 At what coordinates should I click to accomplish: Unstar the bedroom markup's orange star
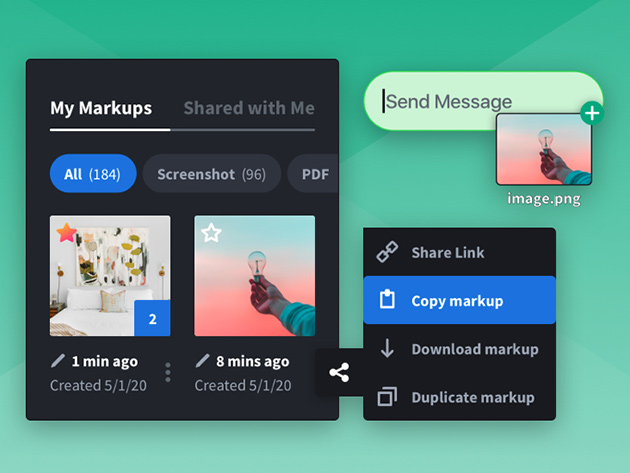click(67, 233)
